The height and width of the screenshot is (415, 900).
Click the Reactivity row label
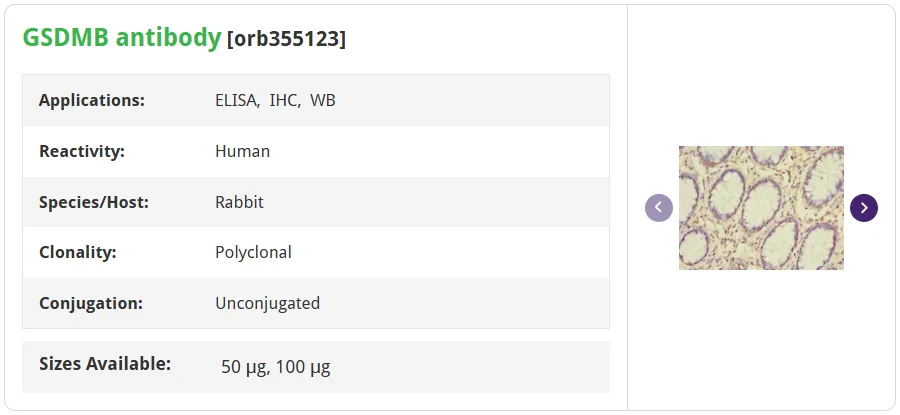[82, 152]
